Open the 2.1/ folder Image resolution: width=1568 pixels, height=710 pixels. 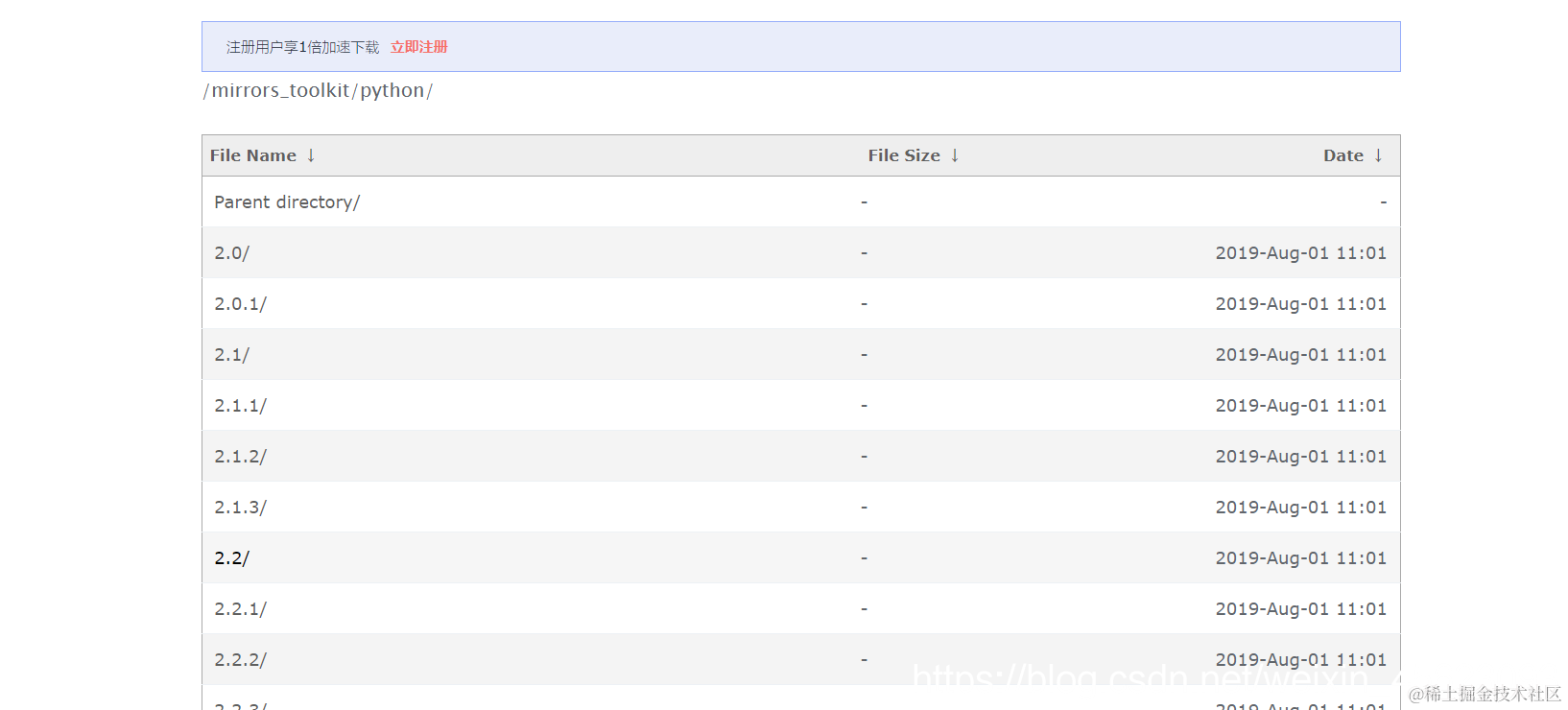[x=231, y=355]
